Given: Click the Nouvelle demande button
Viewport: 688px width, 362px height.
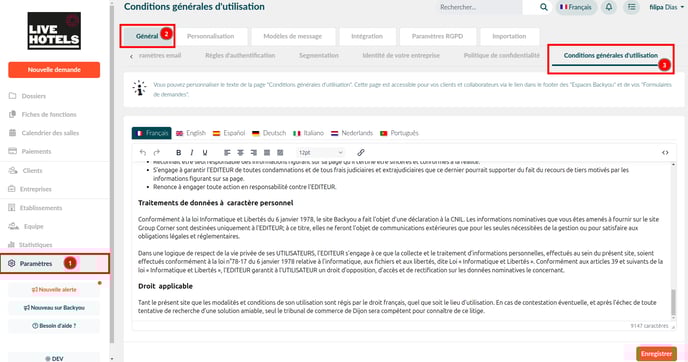Looking at the screenshot, I should click(x=54, y=70).
